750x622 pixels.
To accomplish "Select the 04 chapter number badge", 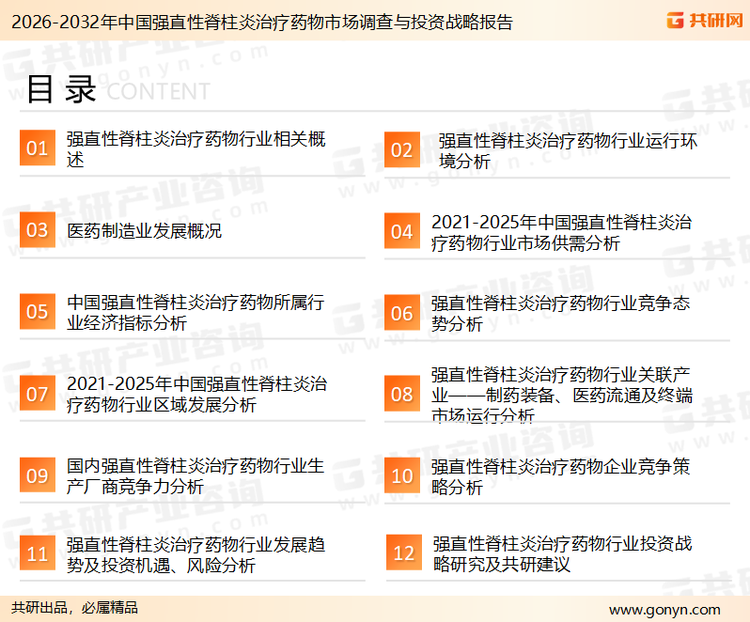I will tap(401, 232).
